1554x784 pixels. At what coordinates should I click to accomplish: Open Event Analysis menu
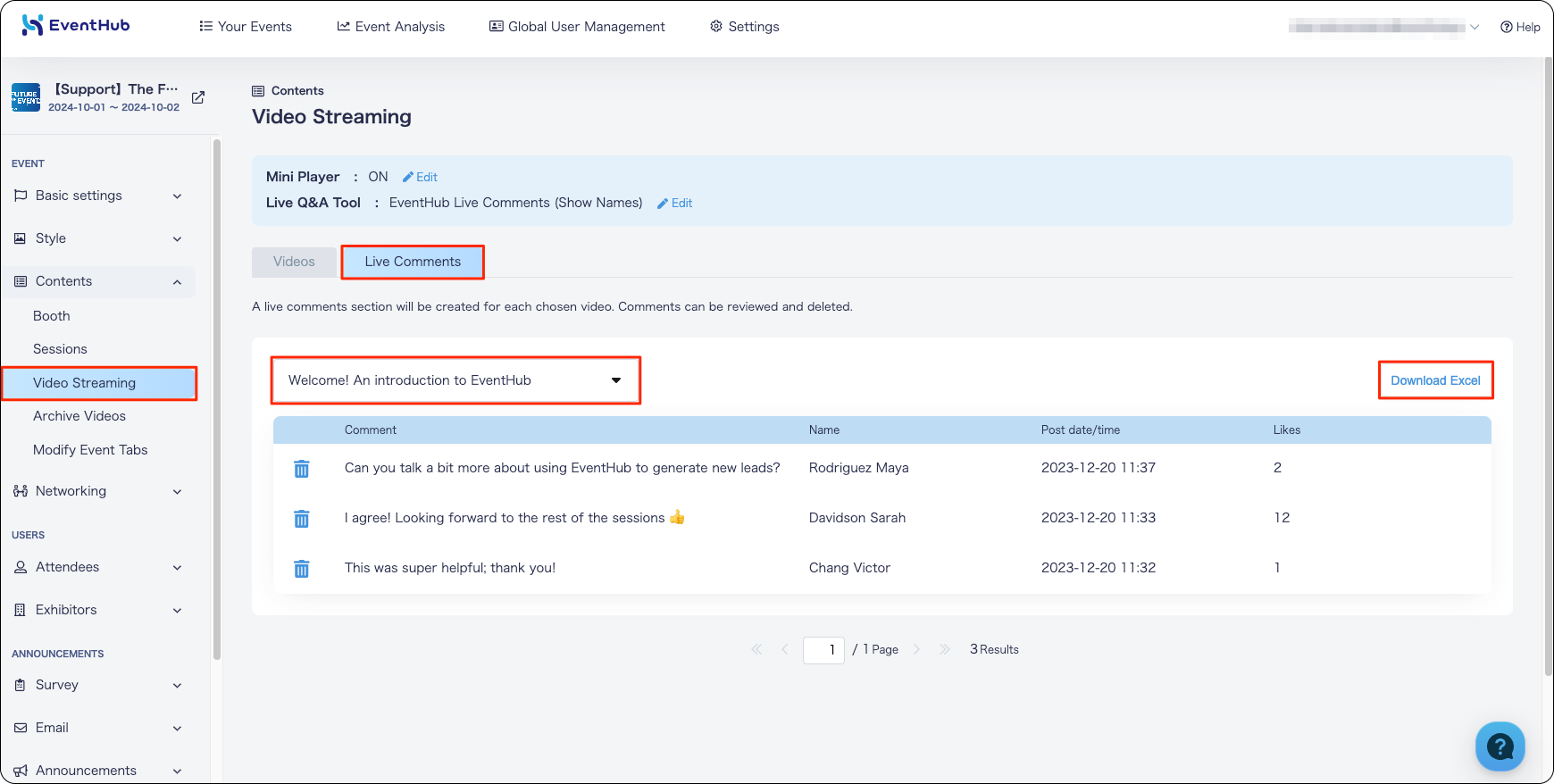point(391,27)
